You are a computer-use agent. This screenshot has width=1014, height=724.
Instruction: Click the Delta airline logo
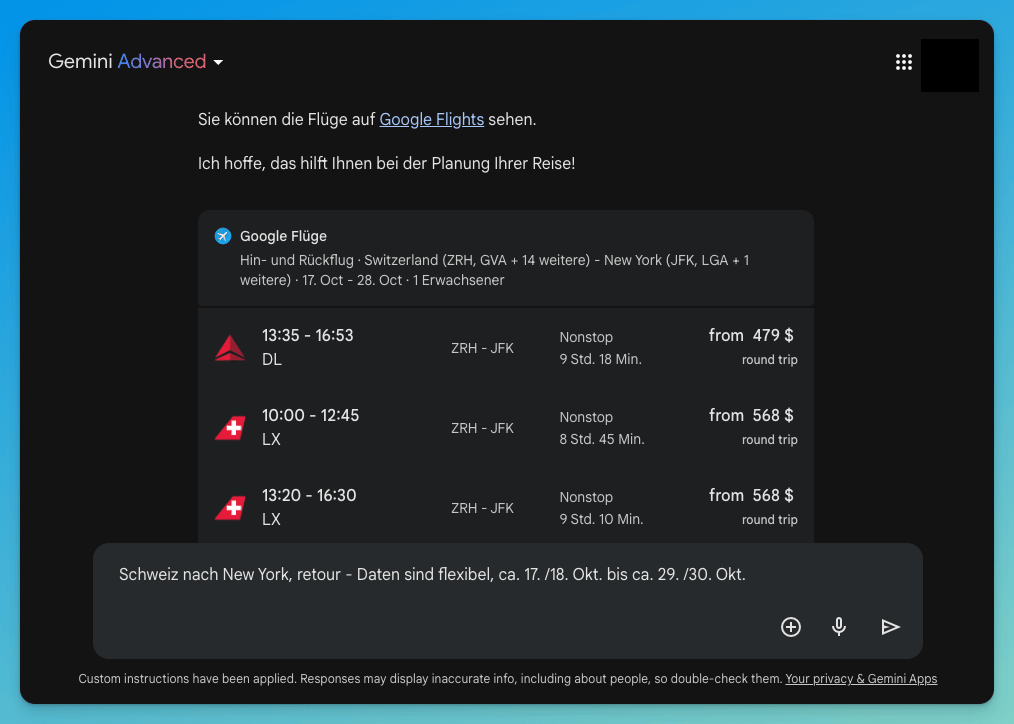tap(230, 348)
